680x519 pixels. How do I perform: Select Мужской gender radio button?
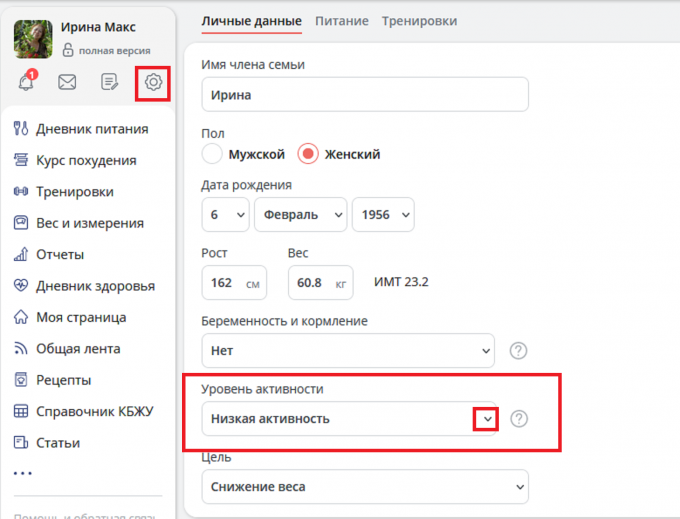(212, 154)
